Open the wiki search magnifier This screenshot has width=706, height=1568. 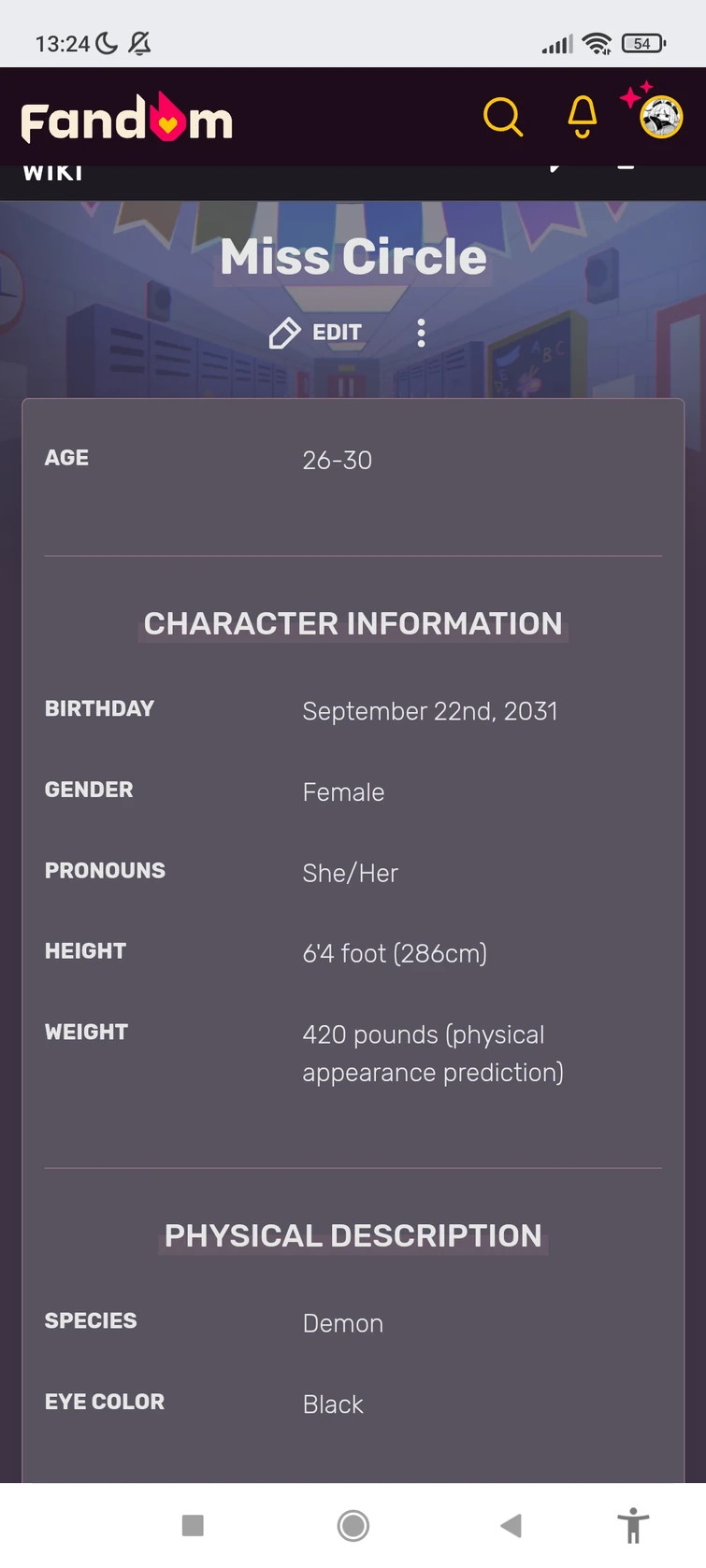pos(503,117)
